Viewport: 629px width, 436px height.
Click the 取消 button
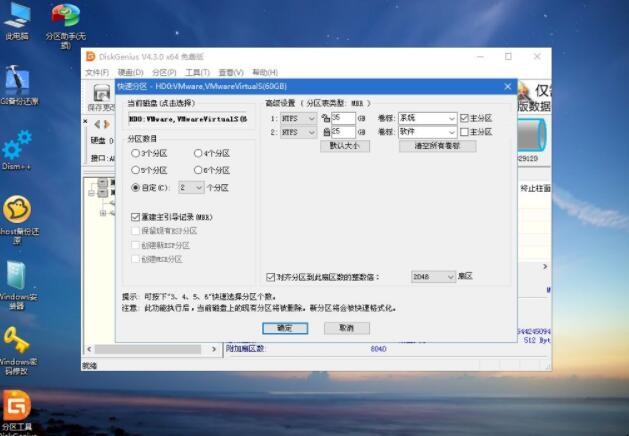[347, 328]
